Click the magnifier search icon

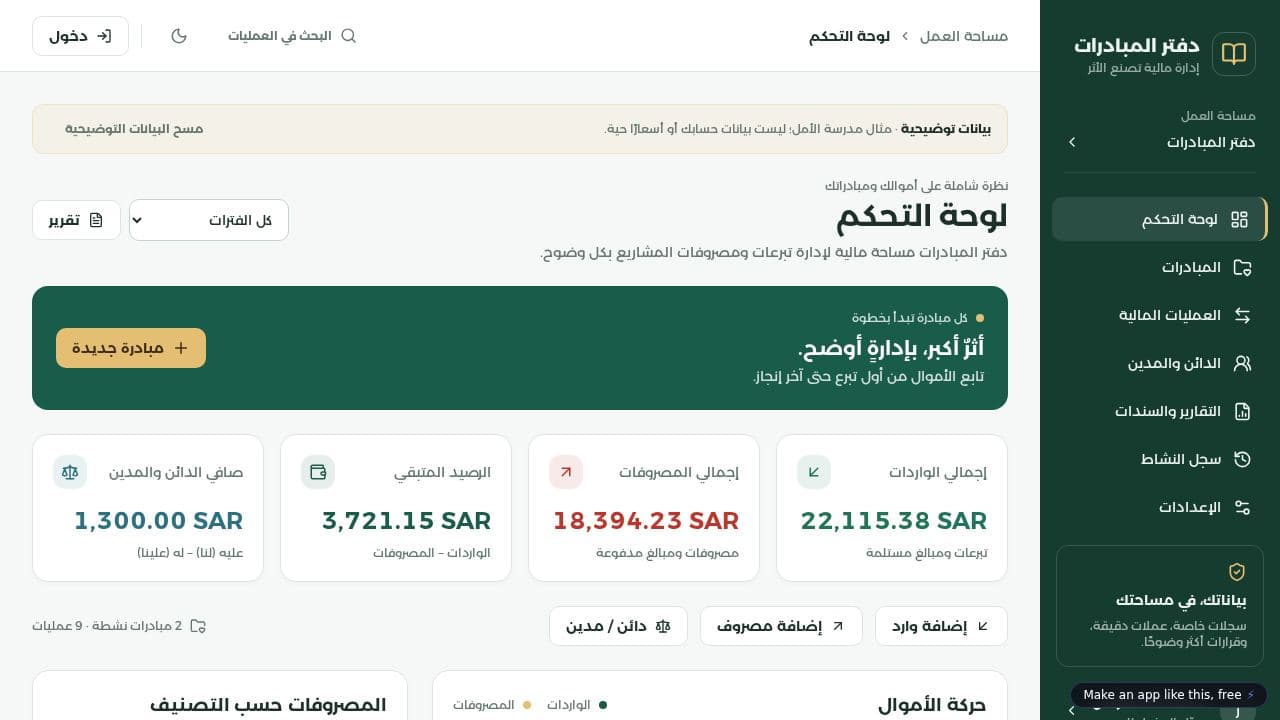pyautogui.click(x=349, y=36)
